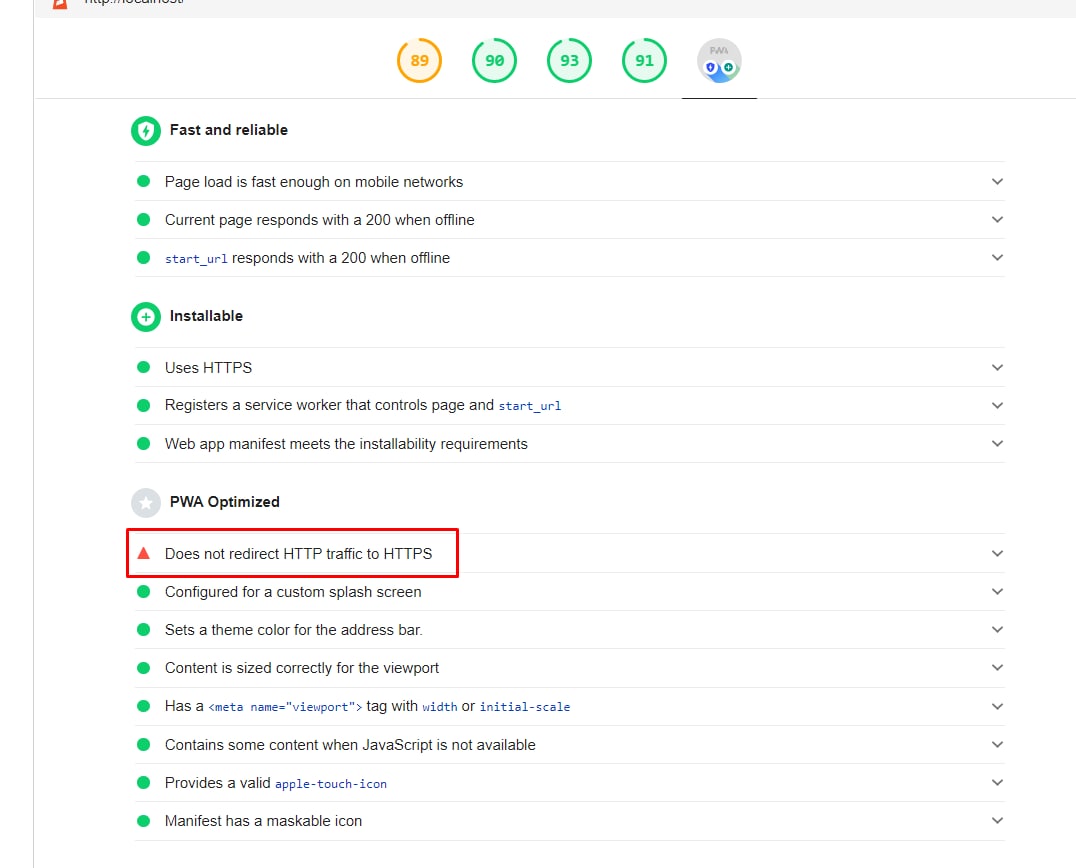The width and height of the screenshot is (1076, 868).
Task: Click green dot beside maskable icon audit
Action: click(143, 821)
